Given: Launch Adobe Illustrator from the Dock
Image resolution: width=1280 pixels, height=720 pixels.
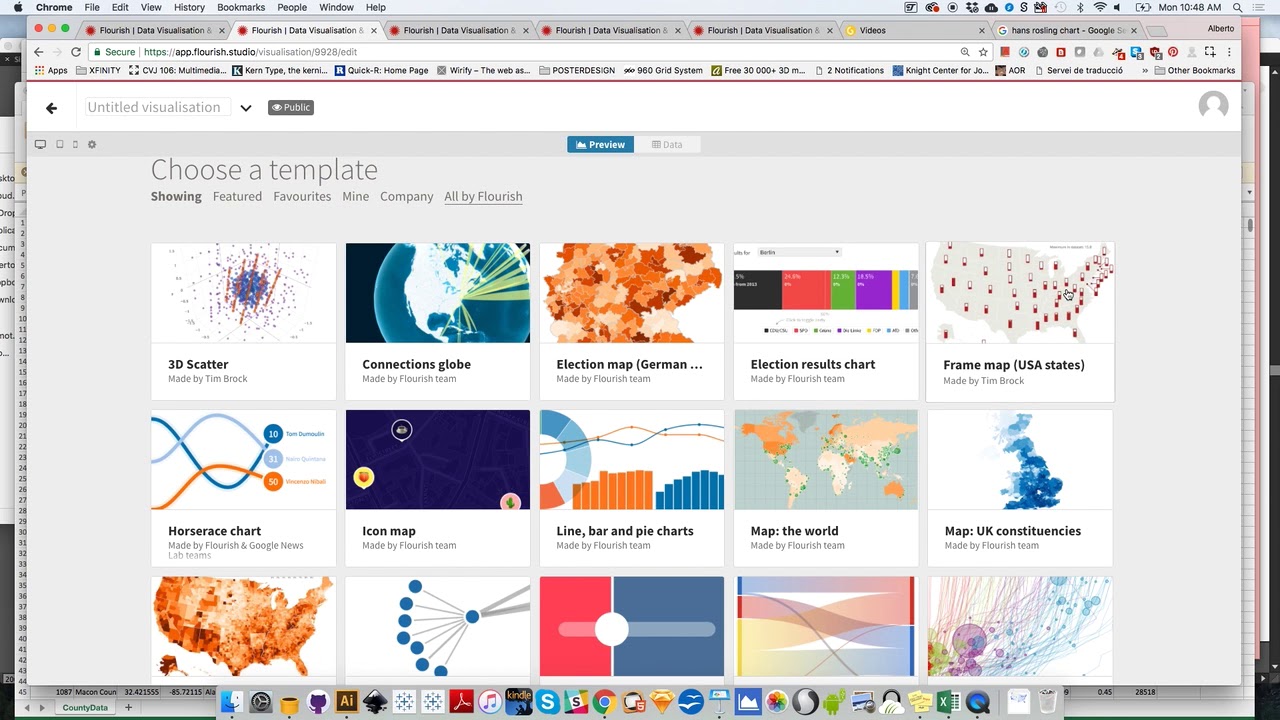Looking at the screenshot, I should 347,702.
